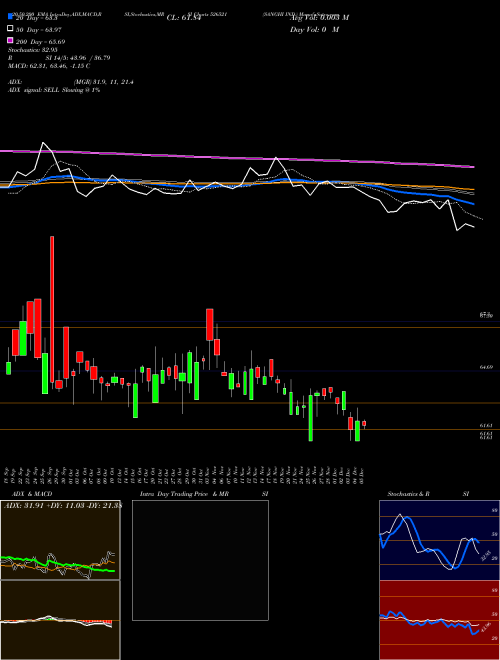Click the 'Intra Day Trading Price & MR' title

[x=184, y=494]
